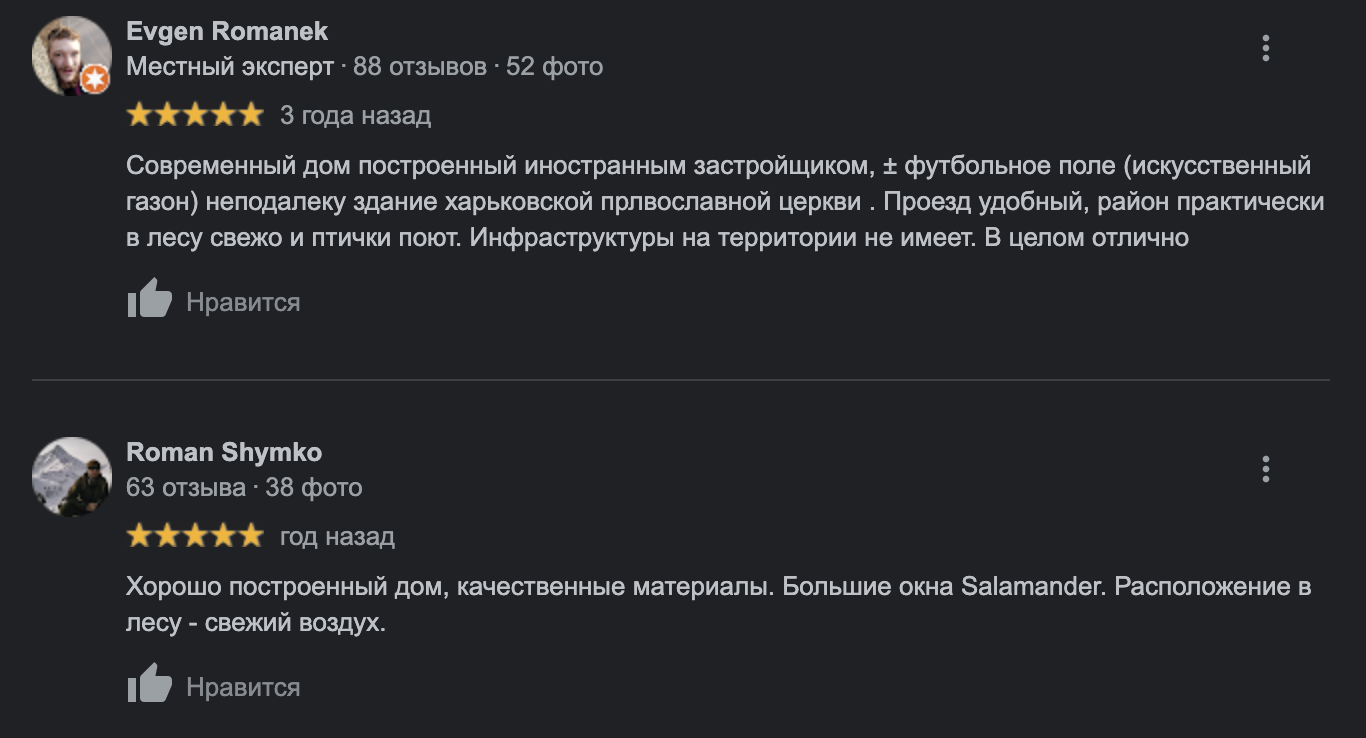Image resolution: width=1366 pixels, height=738 pixels.
Task: Click the review text starting with "Современный дом"
Action: point(718,202)
